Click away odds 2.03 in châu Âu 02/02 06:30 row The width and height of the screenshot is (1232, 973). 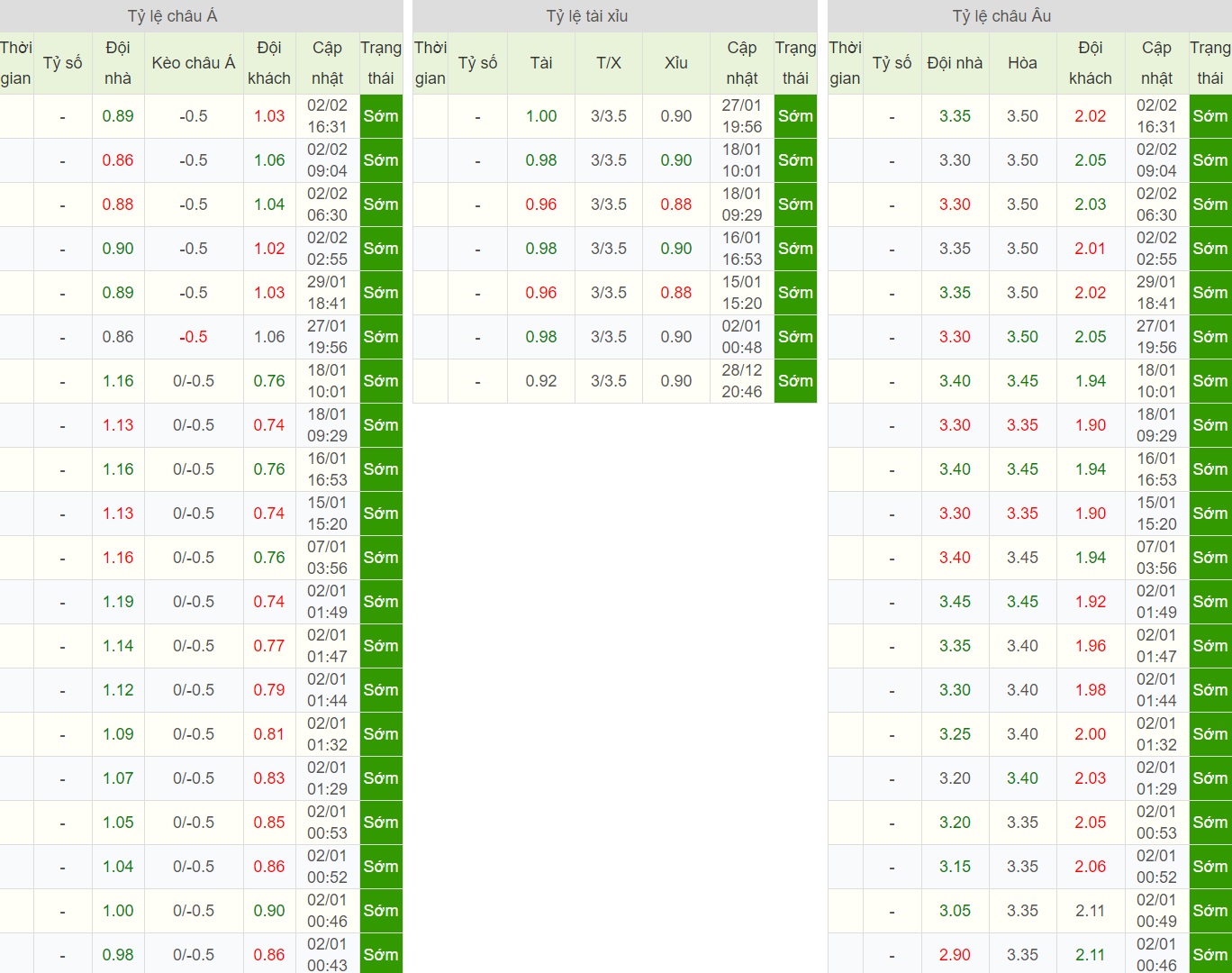point(1091,205)
